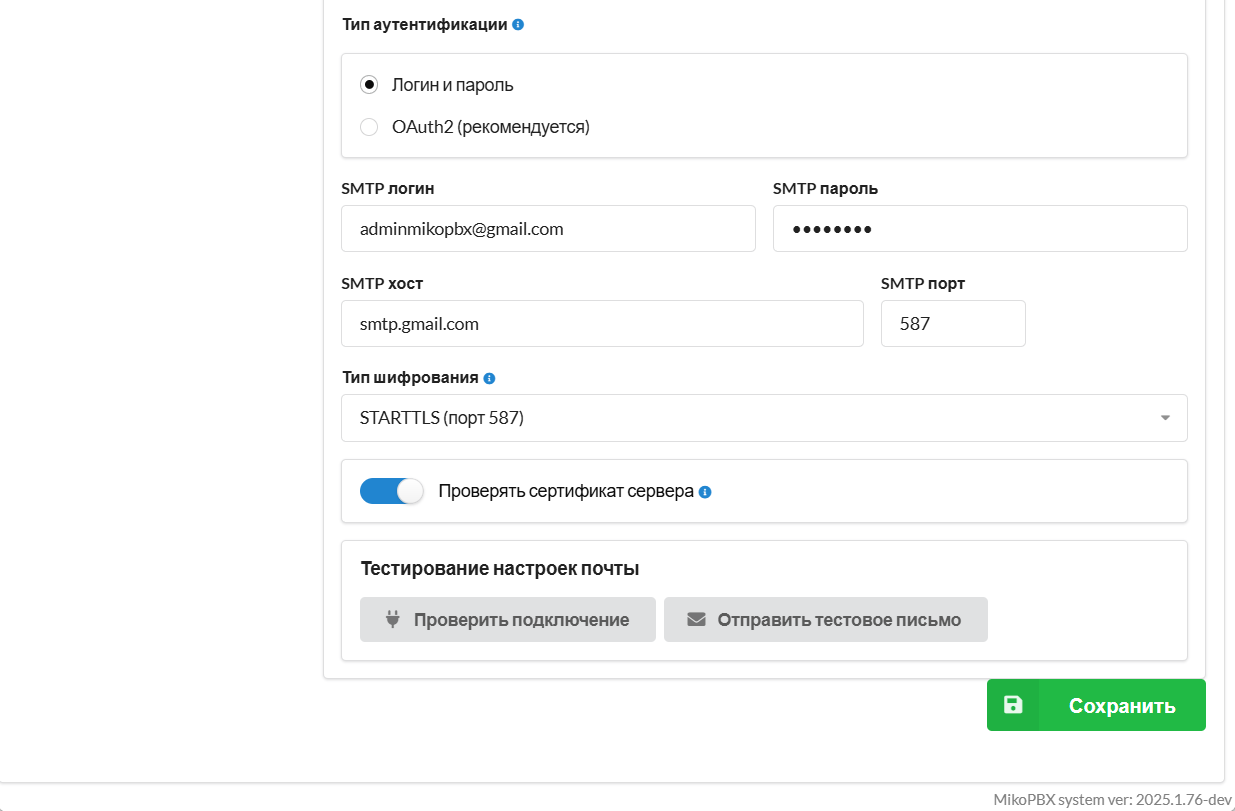
Task: Click the envelope icon on the test email button
Action: (x=696, y=620)
